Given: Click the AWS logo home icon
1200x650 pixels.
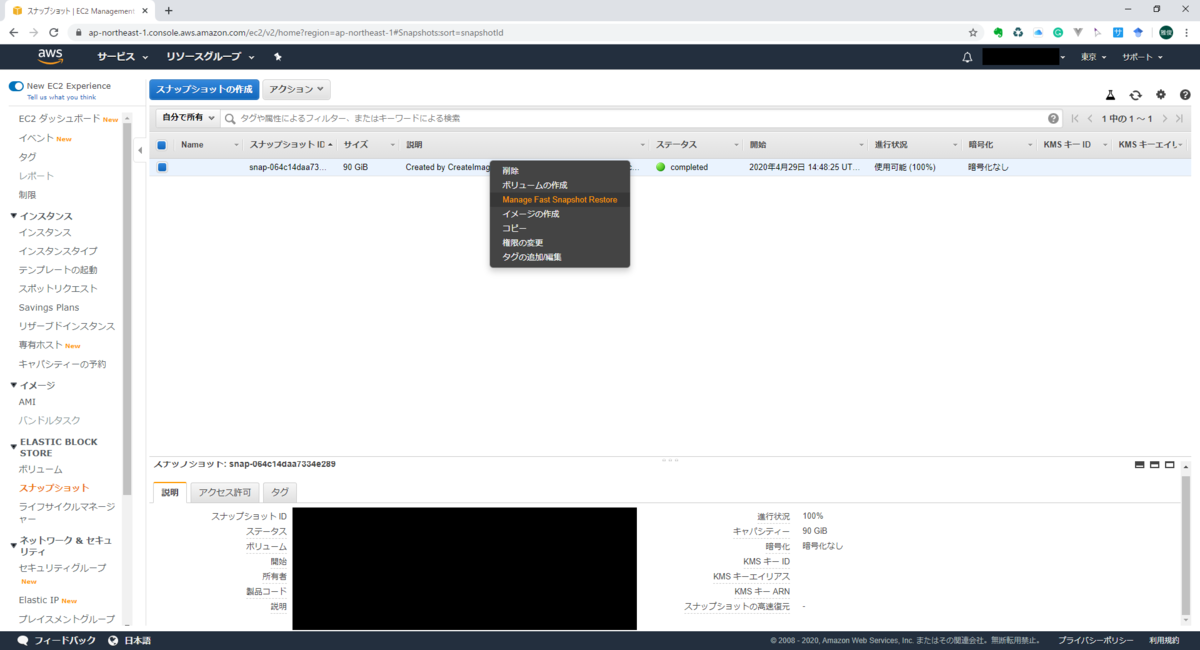Looking at the screenshot, I should (51, 57).
